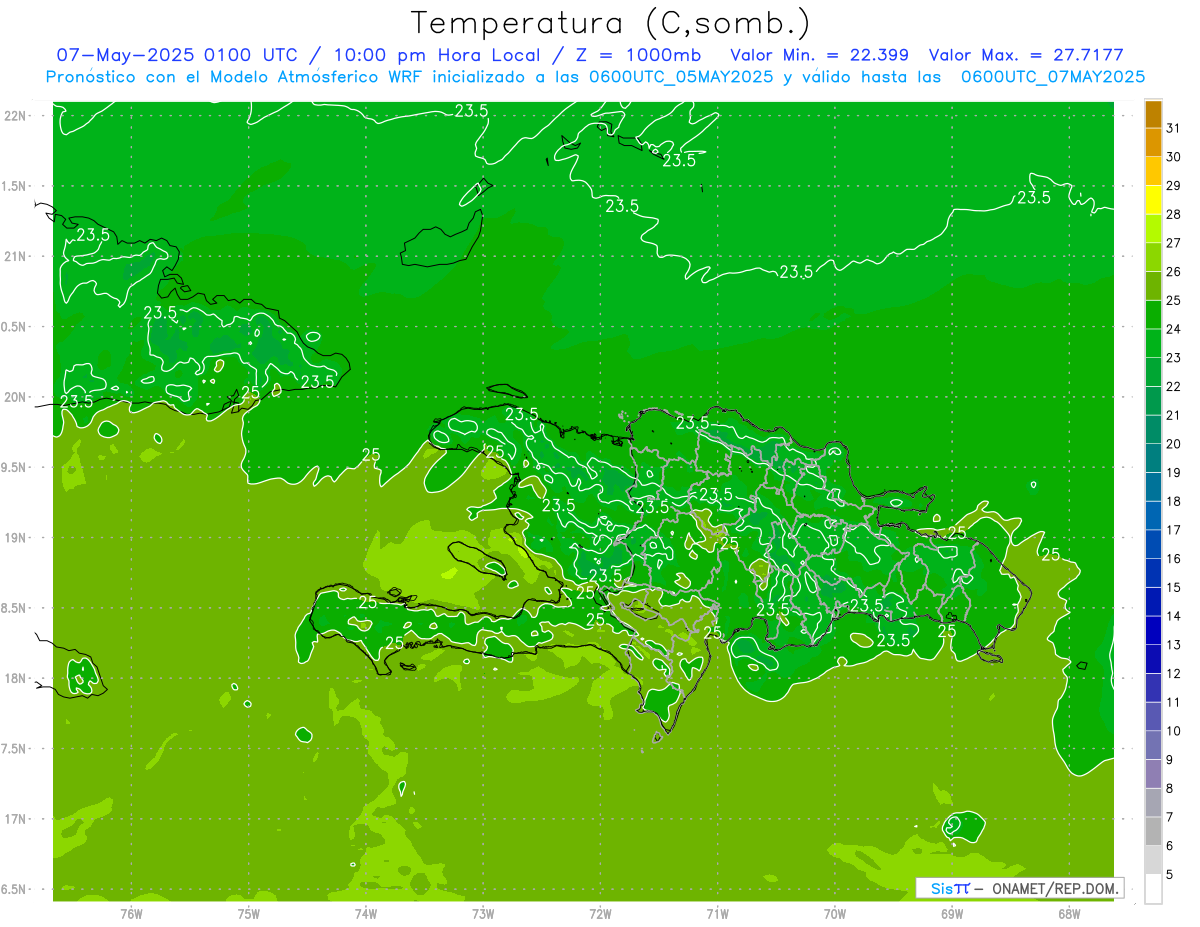Click the mauve swatch between 8 and 9
1200x927 pixels.
point(1153,773)
